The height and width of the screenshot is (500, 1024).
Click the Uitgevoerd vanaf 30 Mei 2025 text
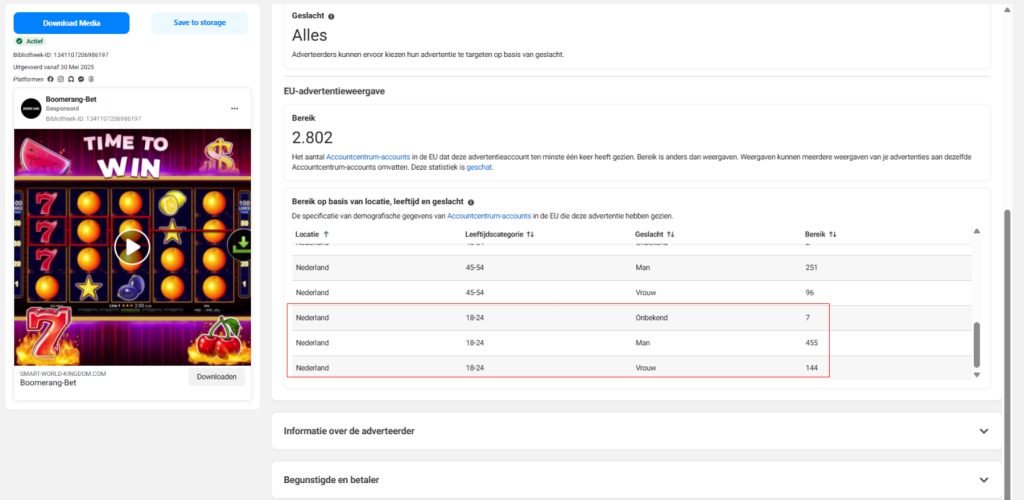pos(54,67)
